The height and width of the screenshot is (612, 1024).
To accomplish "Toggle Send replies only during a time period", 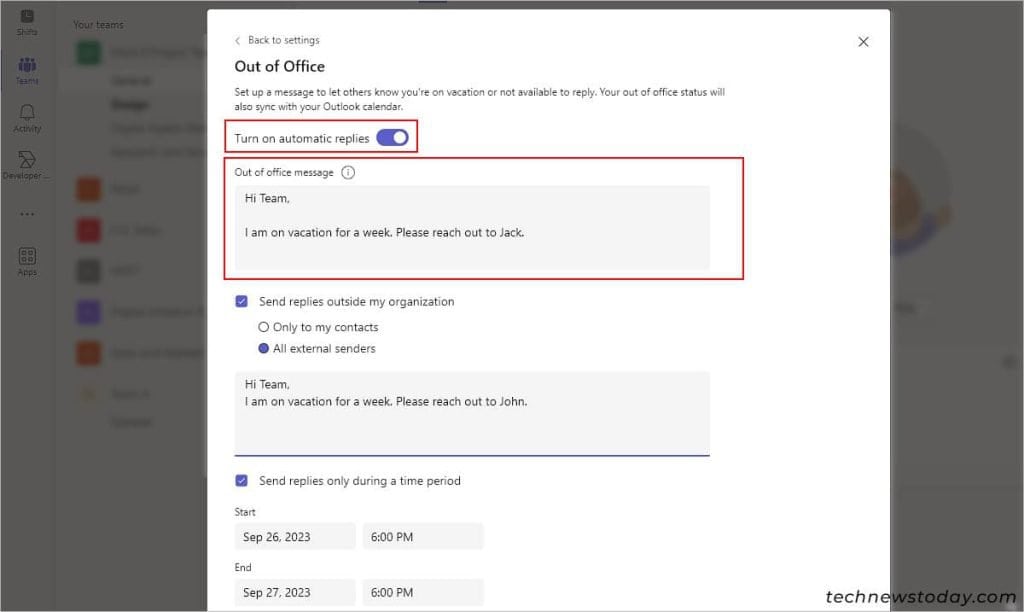I will point(242,480).
